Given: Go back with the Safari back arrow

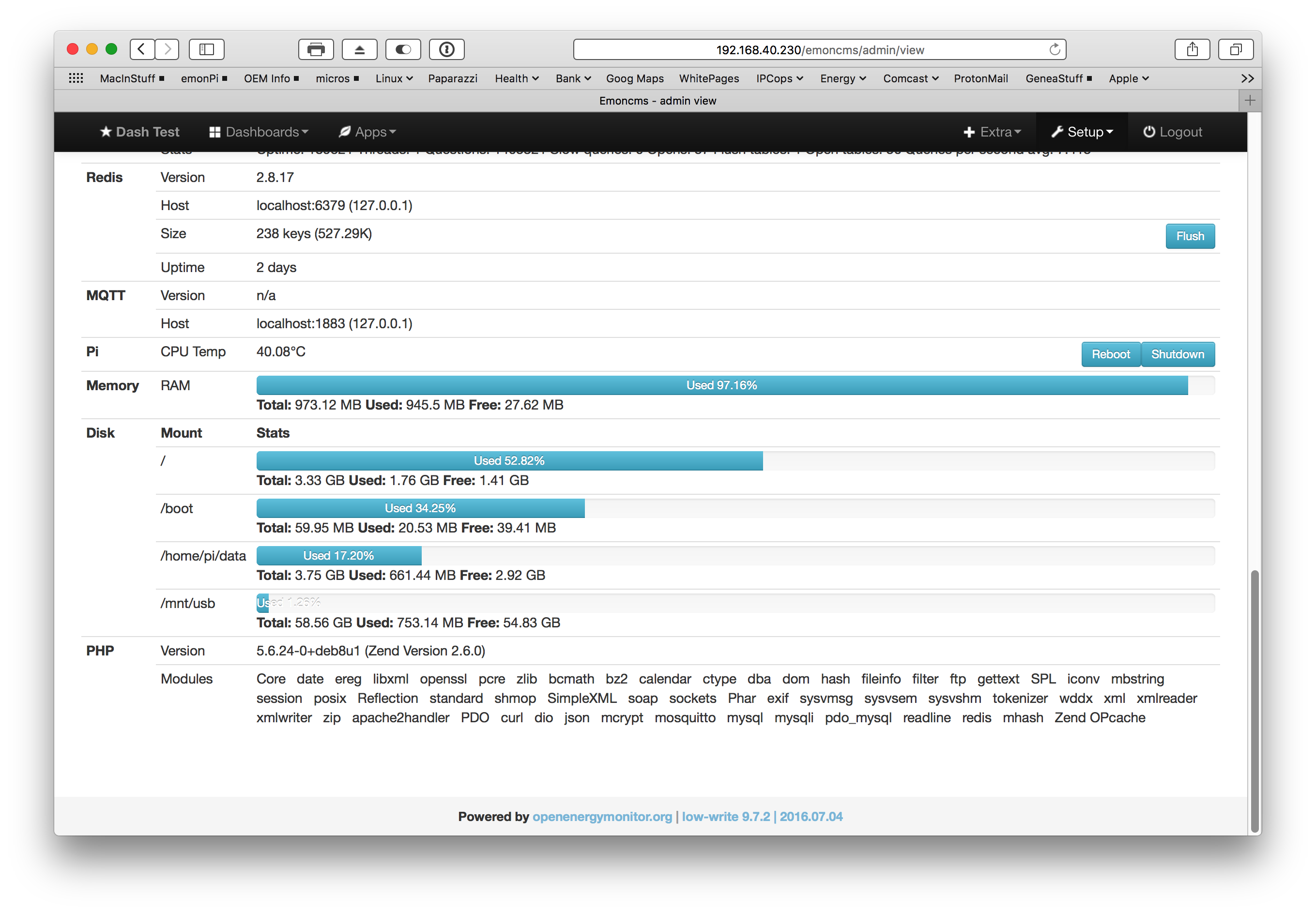Looking at the screenshot, I should [142, 49].
